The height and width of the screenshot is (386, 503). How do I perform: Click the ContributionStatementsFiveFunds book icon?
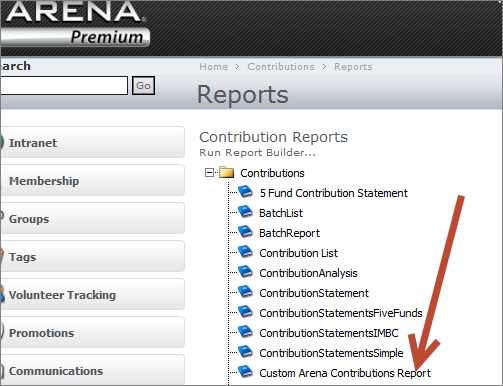click(246, 312)
